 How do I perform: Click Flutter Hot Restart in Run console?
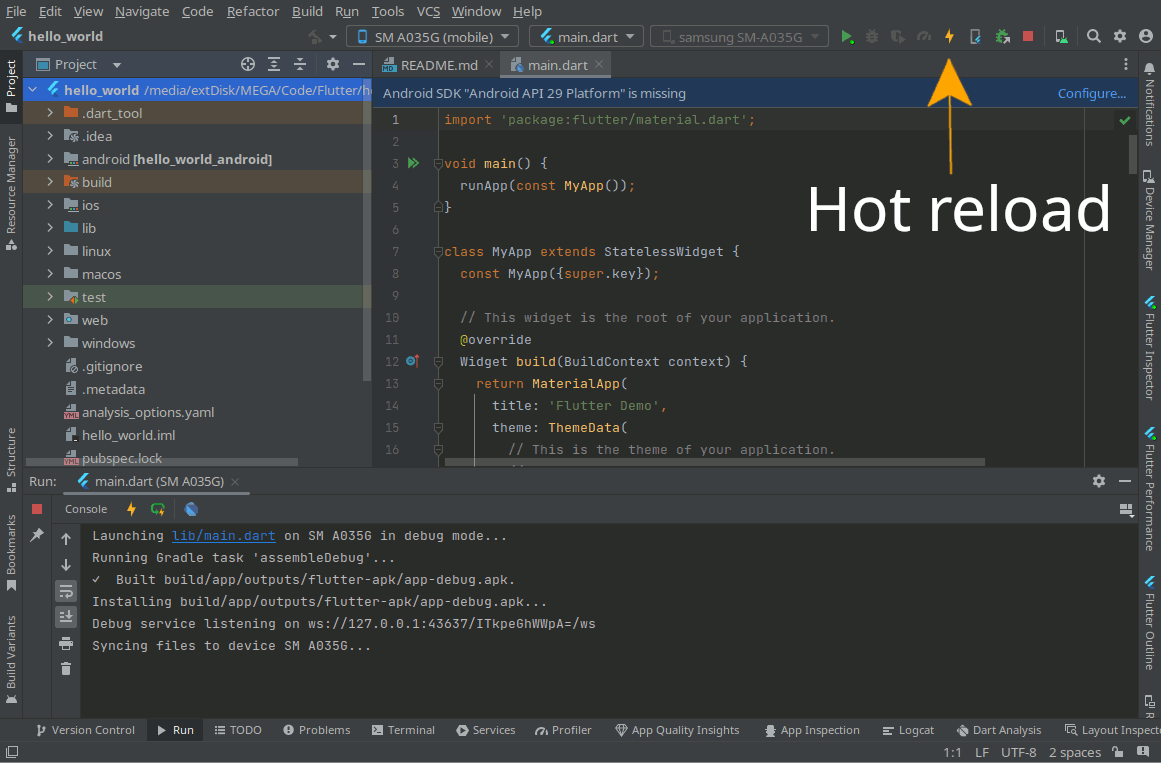[158, 509]
